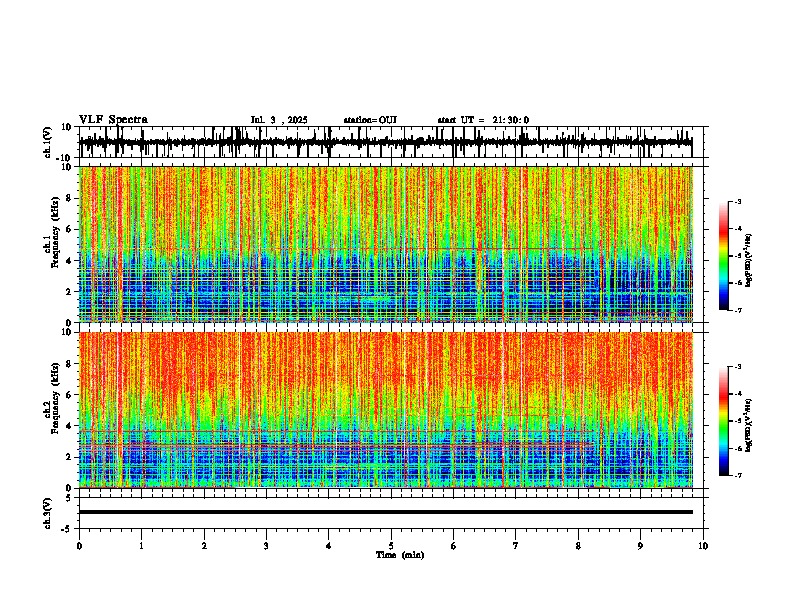Viewport: 792px width, 612px height.
Task: Click time-axis tick label "9"
Action: [x=640, y=546]
